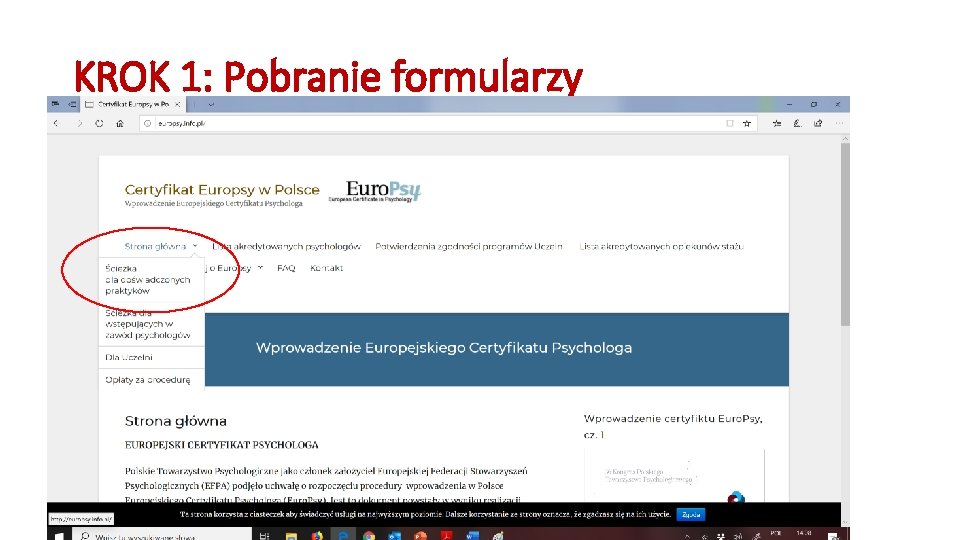Screen dimensions: 960x540
Task: Open the Strona główna menu item
Action: [156, 246]
